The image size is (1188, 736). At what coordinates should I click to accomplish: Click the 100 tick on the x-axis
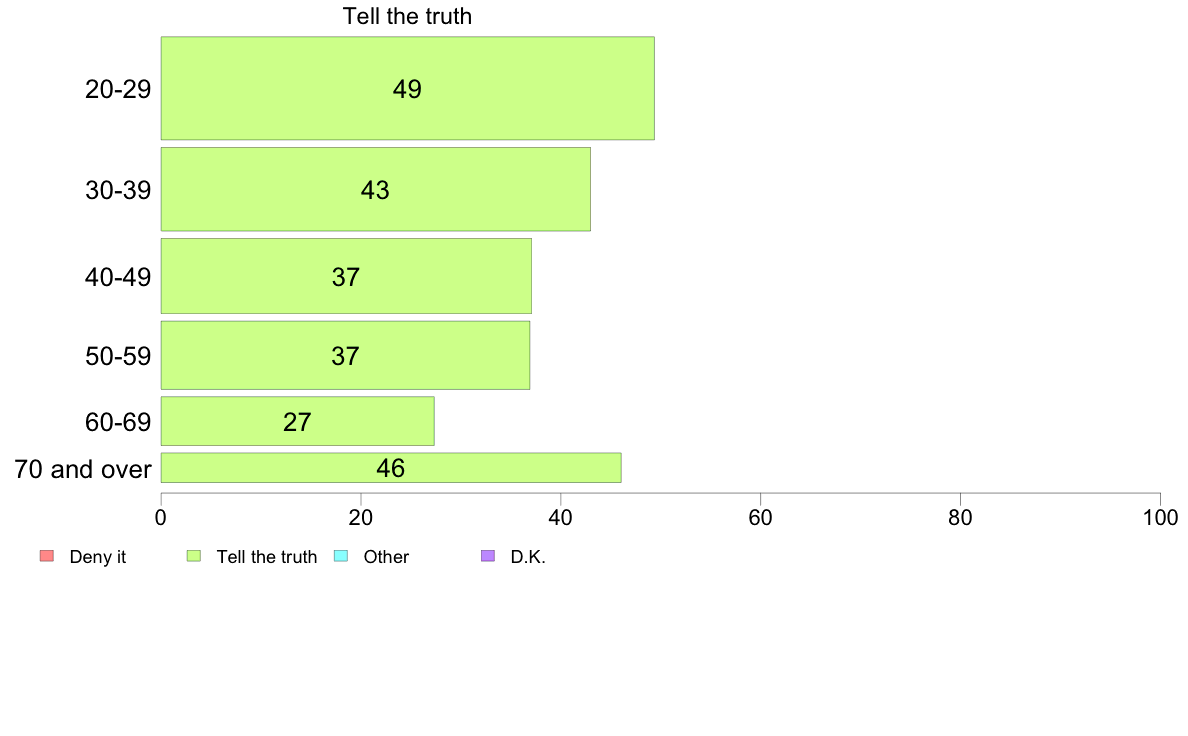click(x=1161, y=518)
